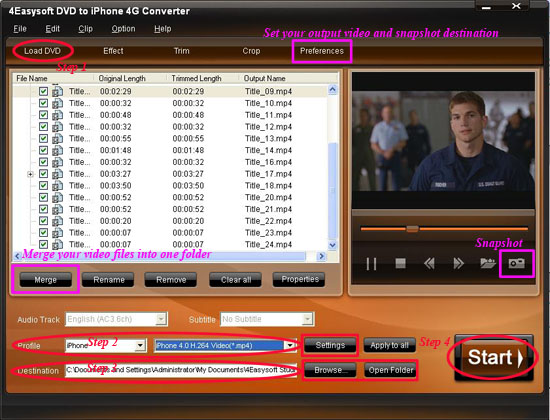The width and height of the screenshot is (550, 420).
Task: Click the file icon of Title_21.mp4 row
Action: [x=58, y=209]
